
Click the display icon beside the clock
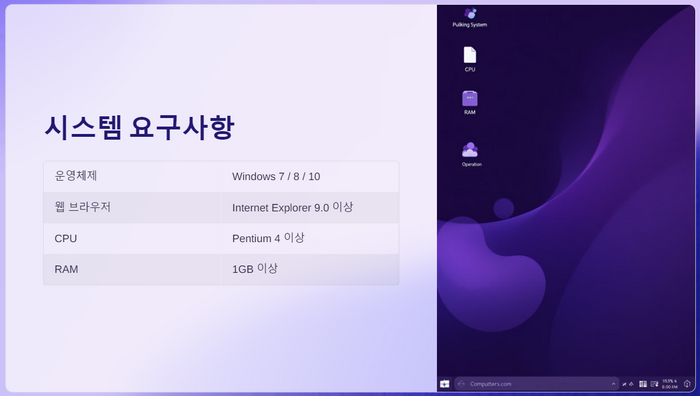[654, 384]
